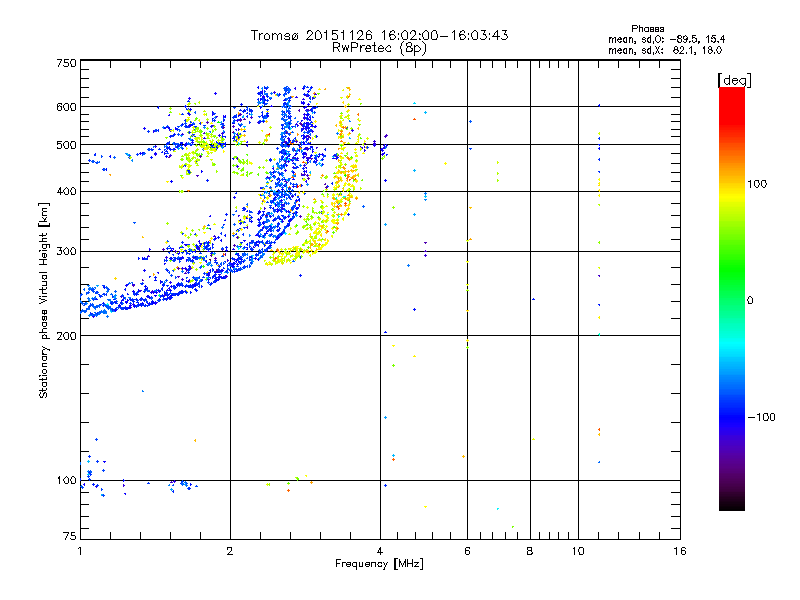The width and height of the screenshot is (800, 600).
Task: Click the colorbar label '100'
Action: 757,184
